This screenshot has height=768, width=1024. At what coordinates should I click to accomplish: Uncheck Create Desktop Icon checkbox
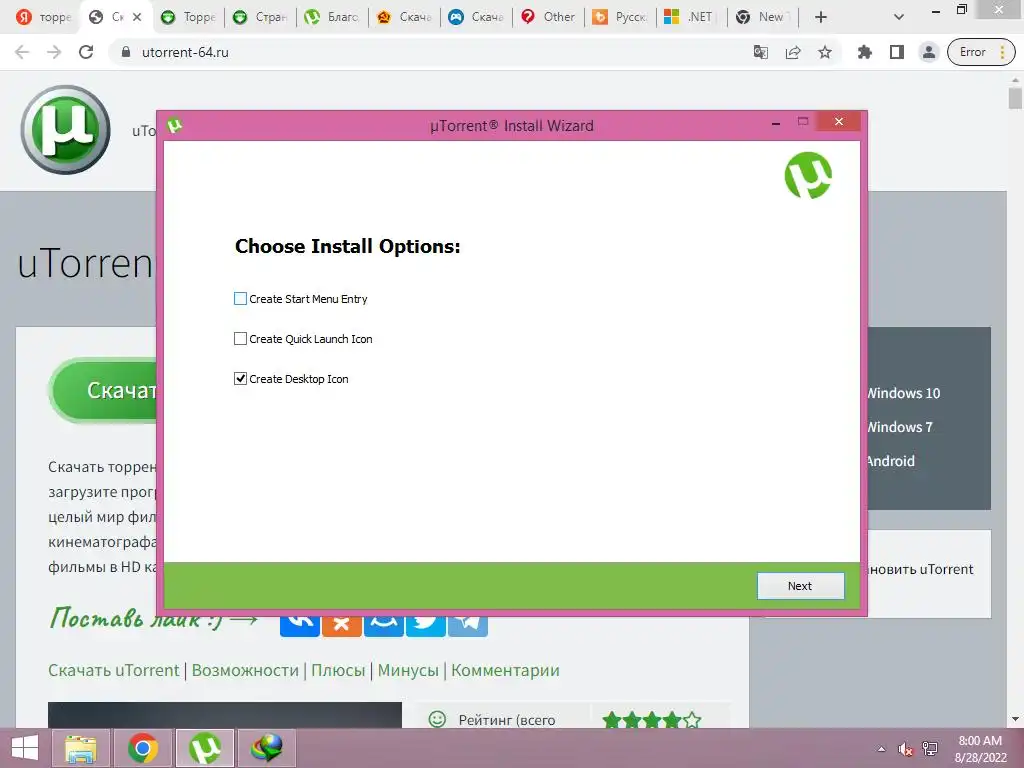click(x=240, y=378)
